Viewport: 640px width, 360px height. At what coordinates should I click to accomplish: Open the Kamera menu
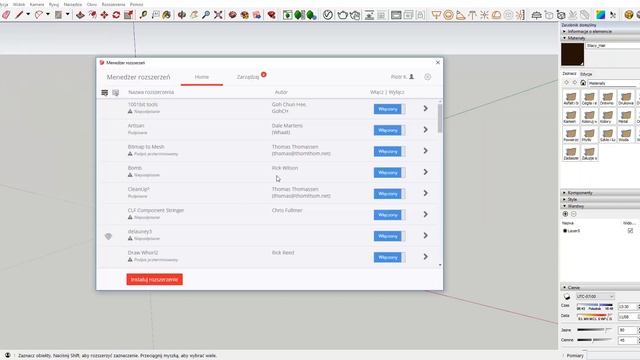(37, 4)
